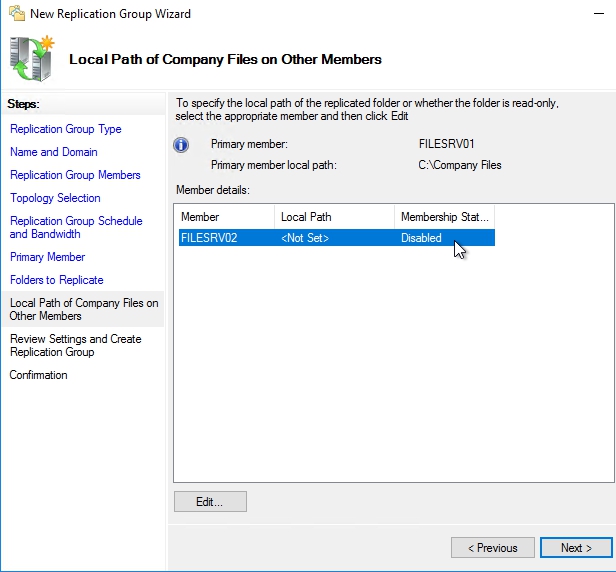This screenshot has height=572, width=616.
Task: Go back to Primary Member step
Action: (47, 257)
